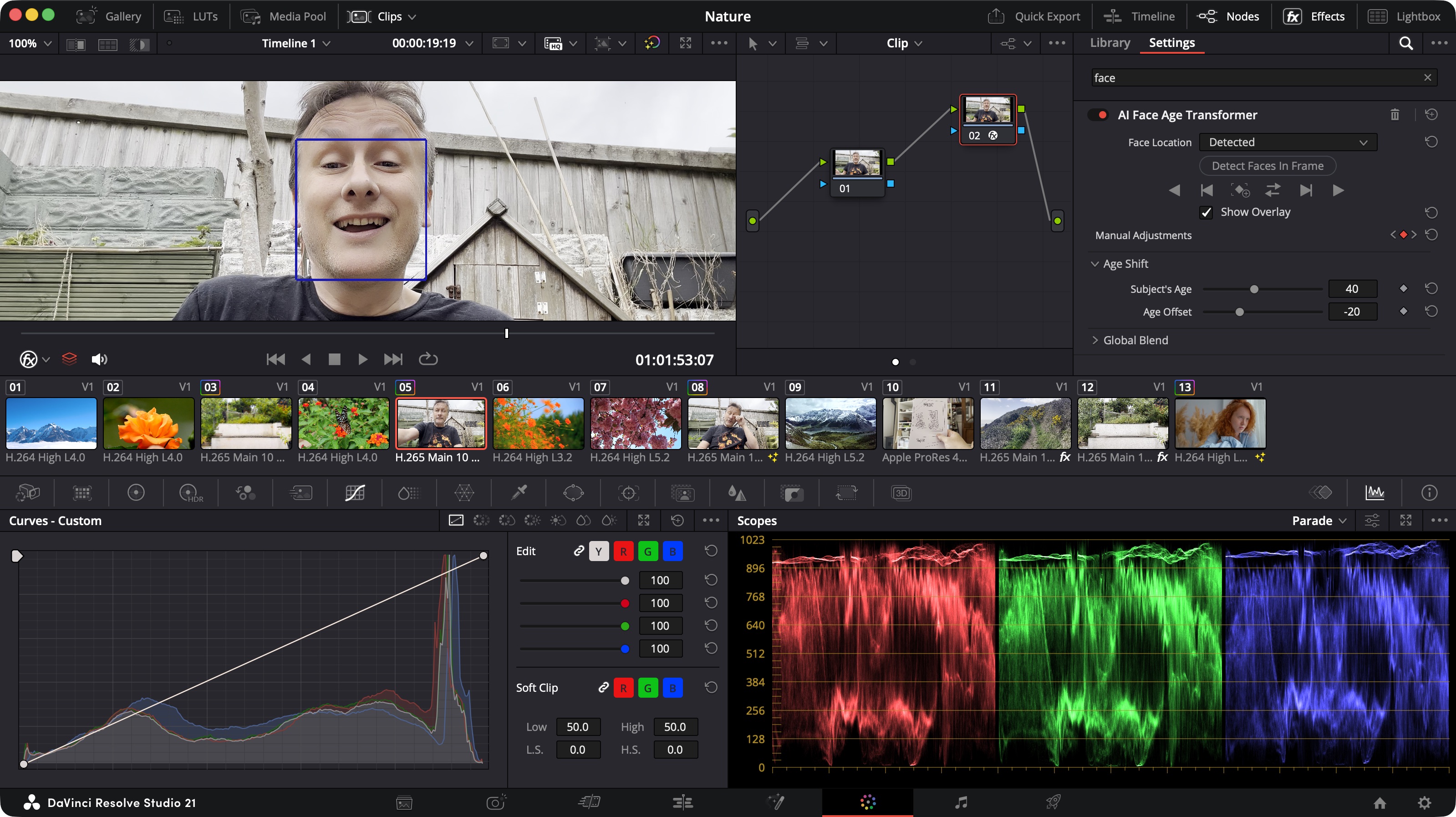Adjust the Subject's Age slider
The height and width of the screenshot is (817, 1456).
pos(1254,289)
